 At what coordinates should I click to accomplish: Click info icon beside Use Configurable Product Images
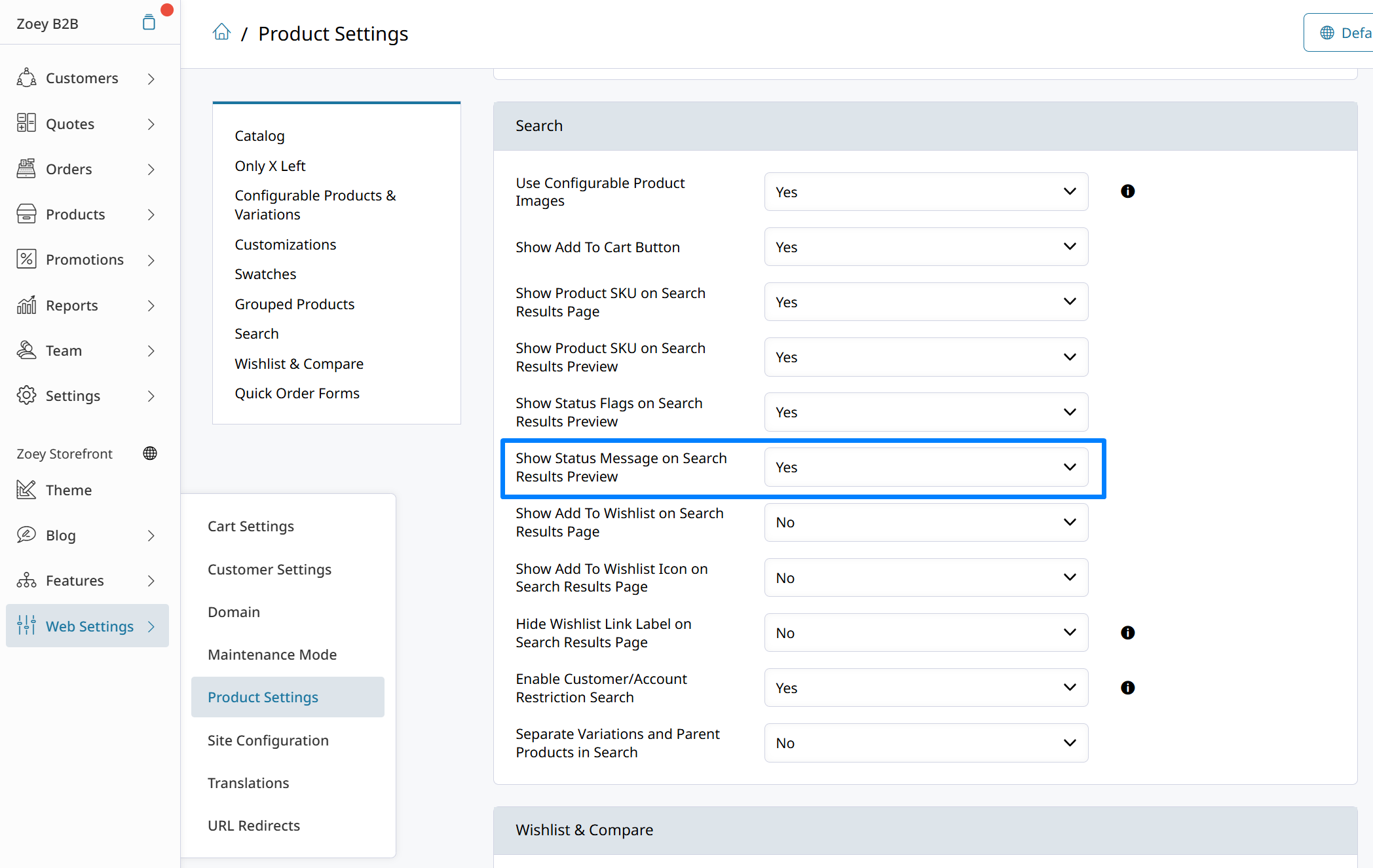pos(1127,191)
